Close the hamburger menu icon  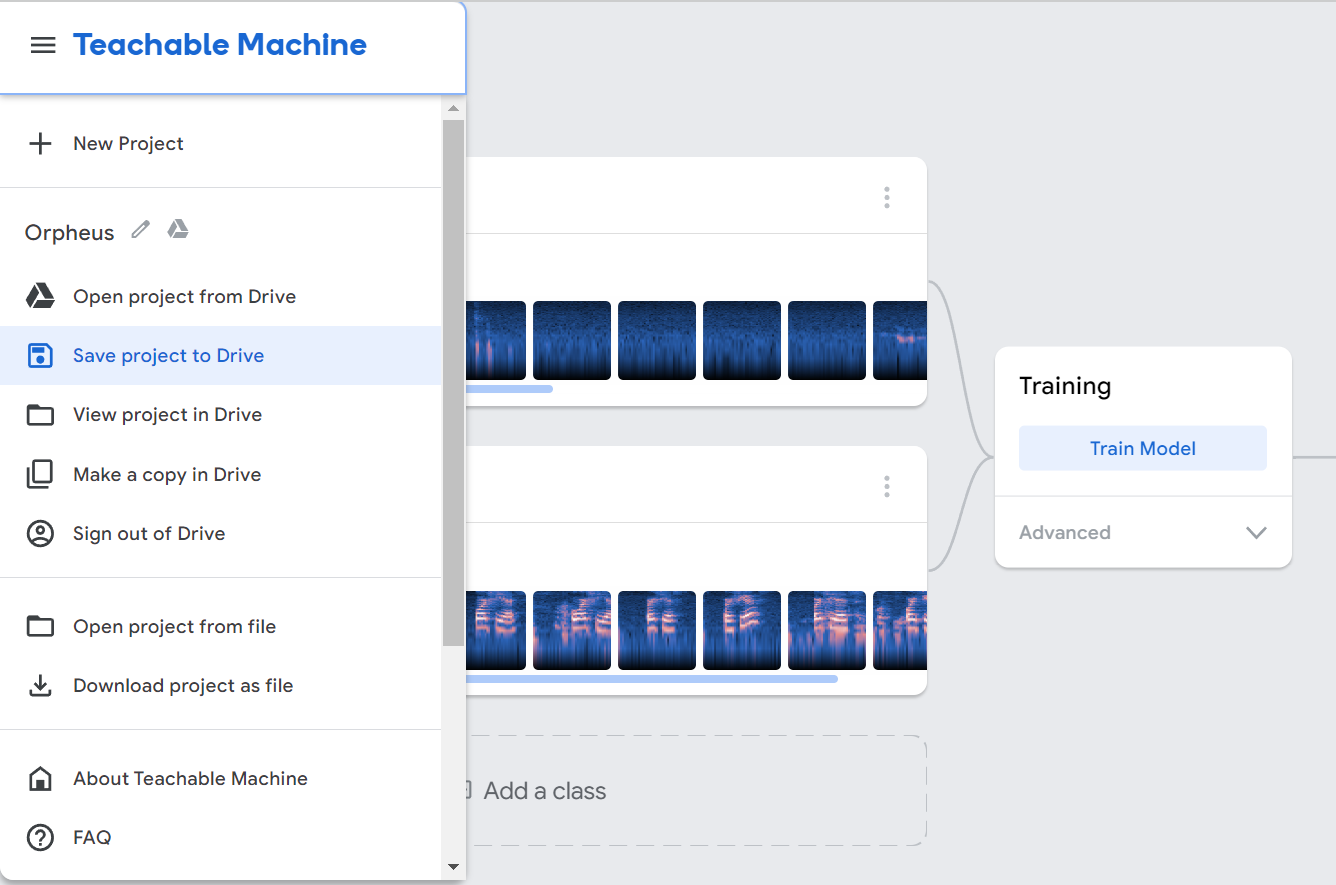pos(43,45)
